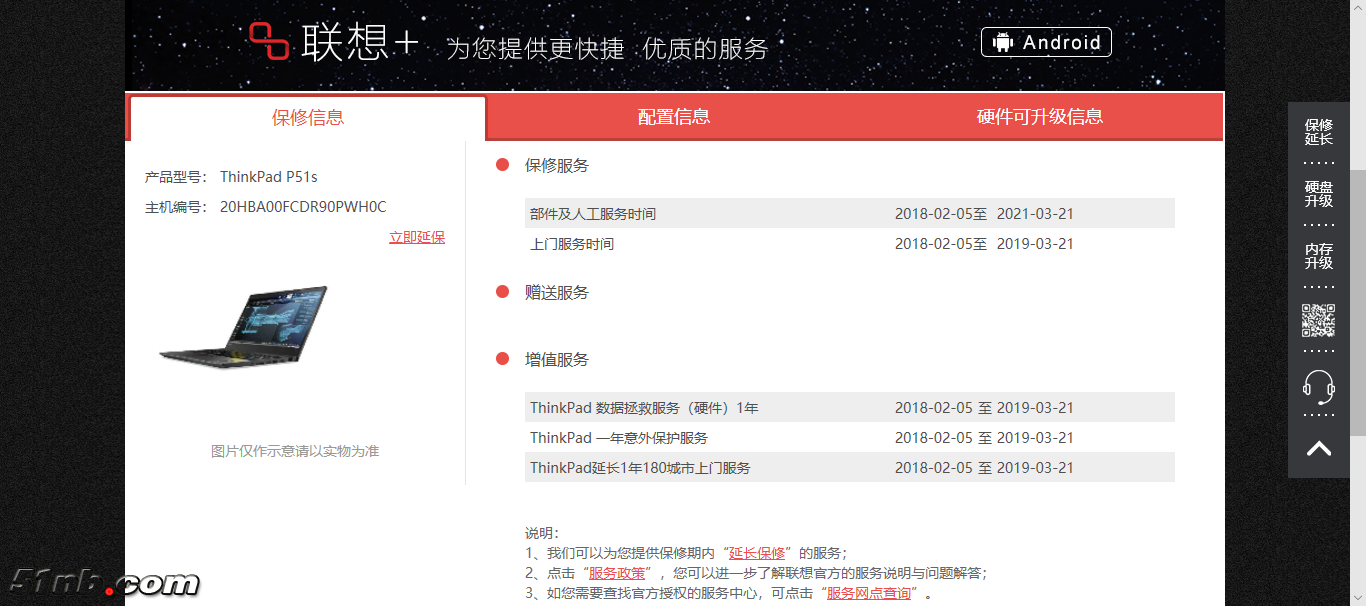Switch to the 硬件可升级信息 tab
Viewport: 1366px width, 606px height.
(x=1039, y=117)
